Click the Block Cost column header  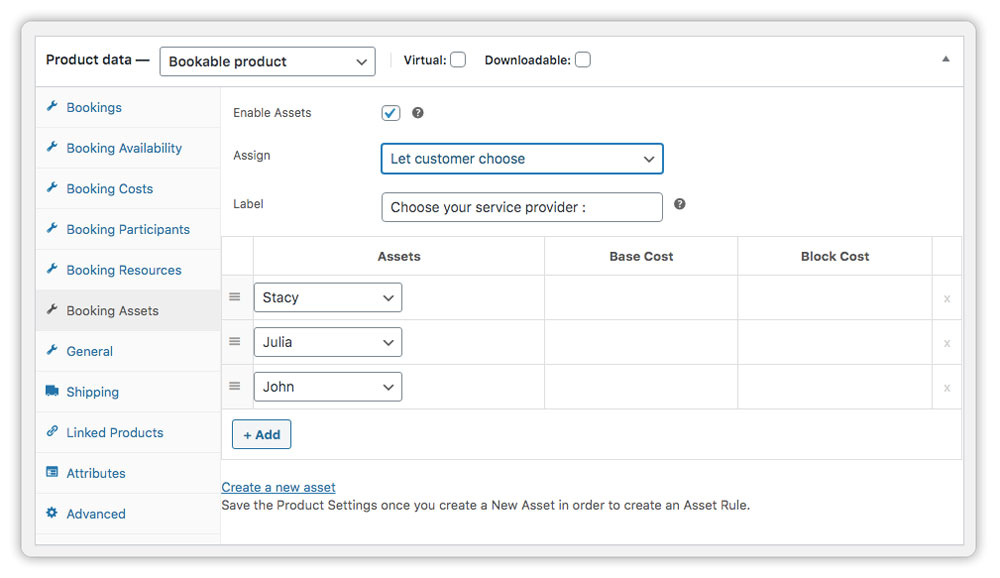point(835,256)
